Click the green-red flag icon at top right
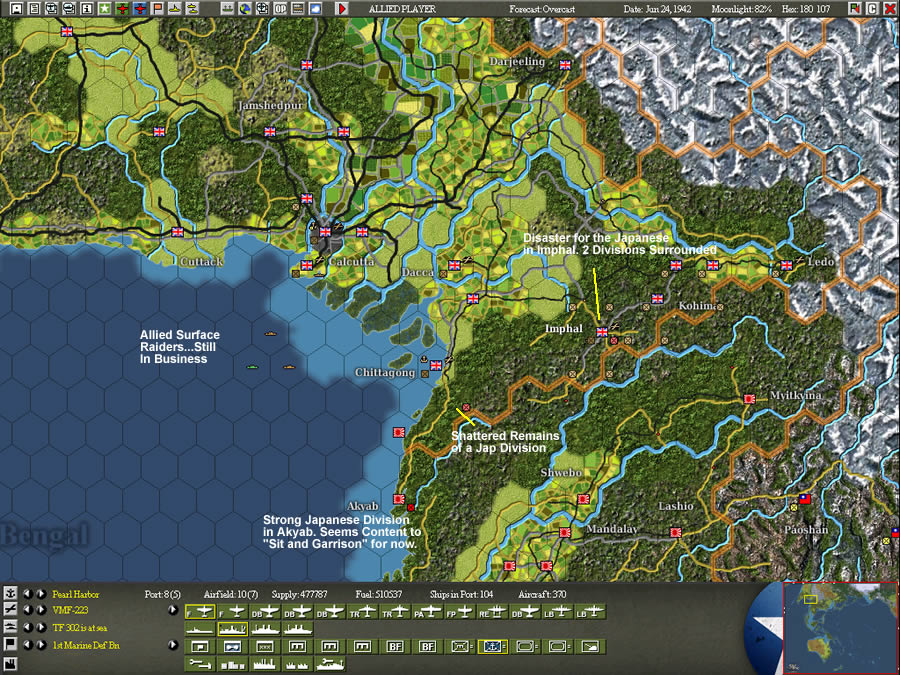This screenshot has width=900, height=675. [855, 9]
